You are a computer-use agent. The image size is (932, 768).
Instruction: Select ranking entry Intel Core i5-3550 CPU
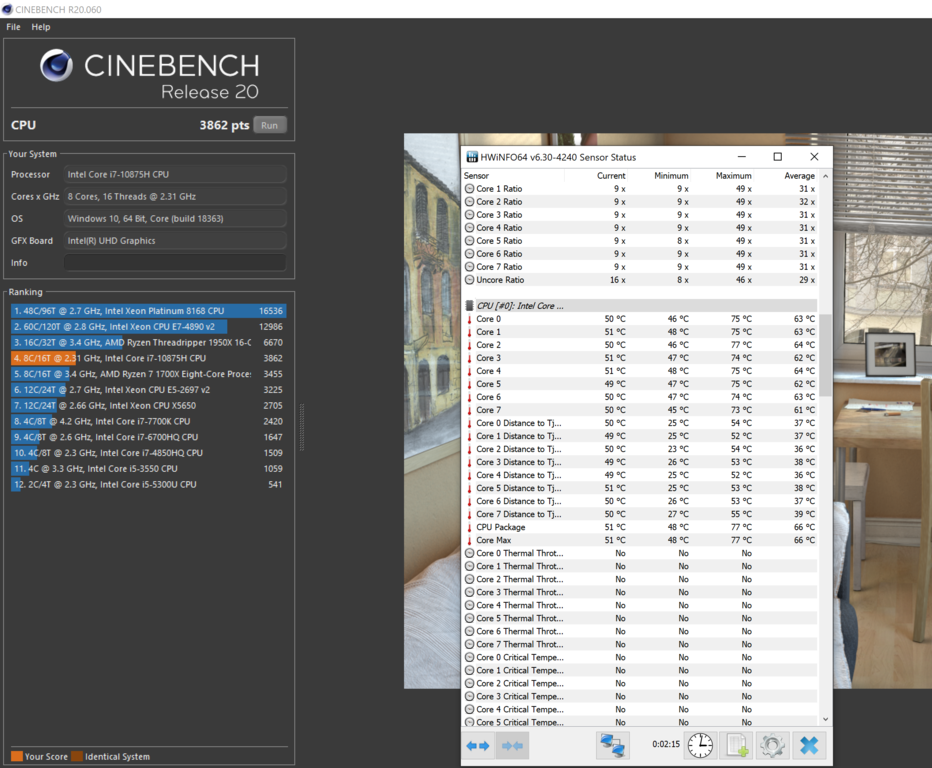point(149,468)
